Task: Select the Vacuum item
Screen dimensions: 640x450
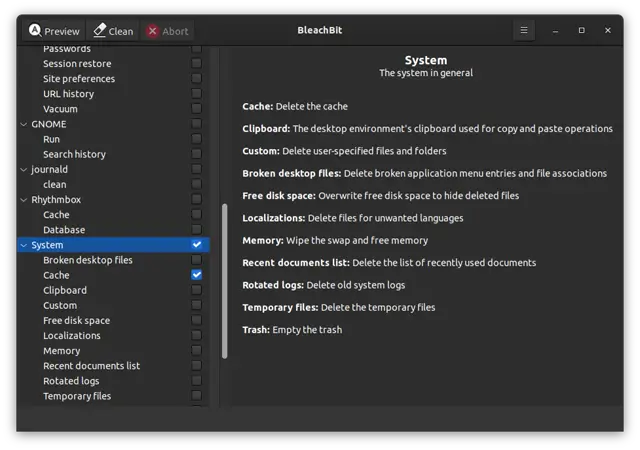Action: point(60,109)
